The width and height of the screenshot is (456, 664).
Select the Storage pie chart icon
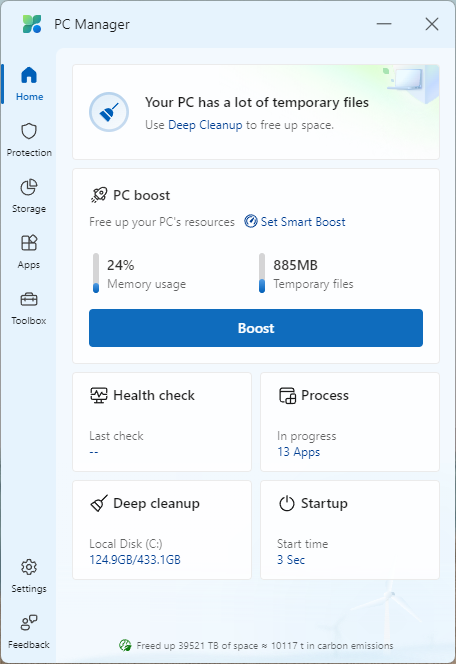pos(29,187)
